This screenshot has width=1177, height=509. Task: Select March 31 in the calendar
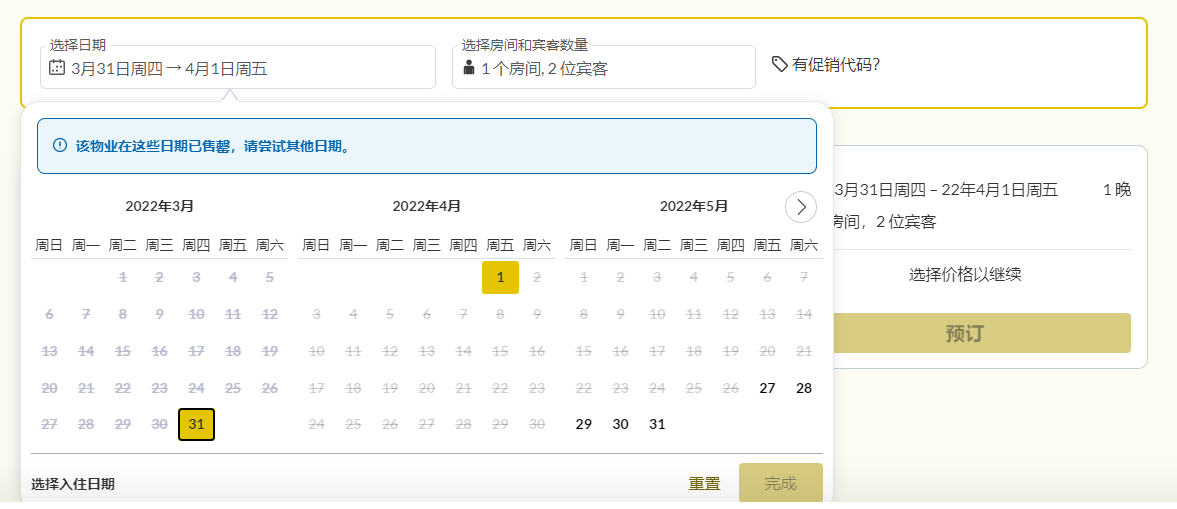[x=196, y=424]
